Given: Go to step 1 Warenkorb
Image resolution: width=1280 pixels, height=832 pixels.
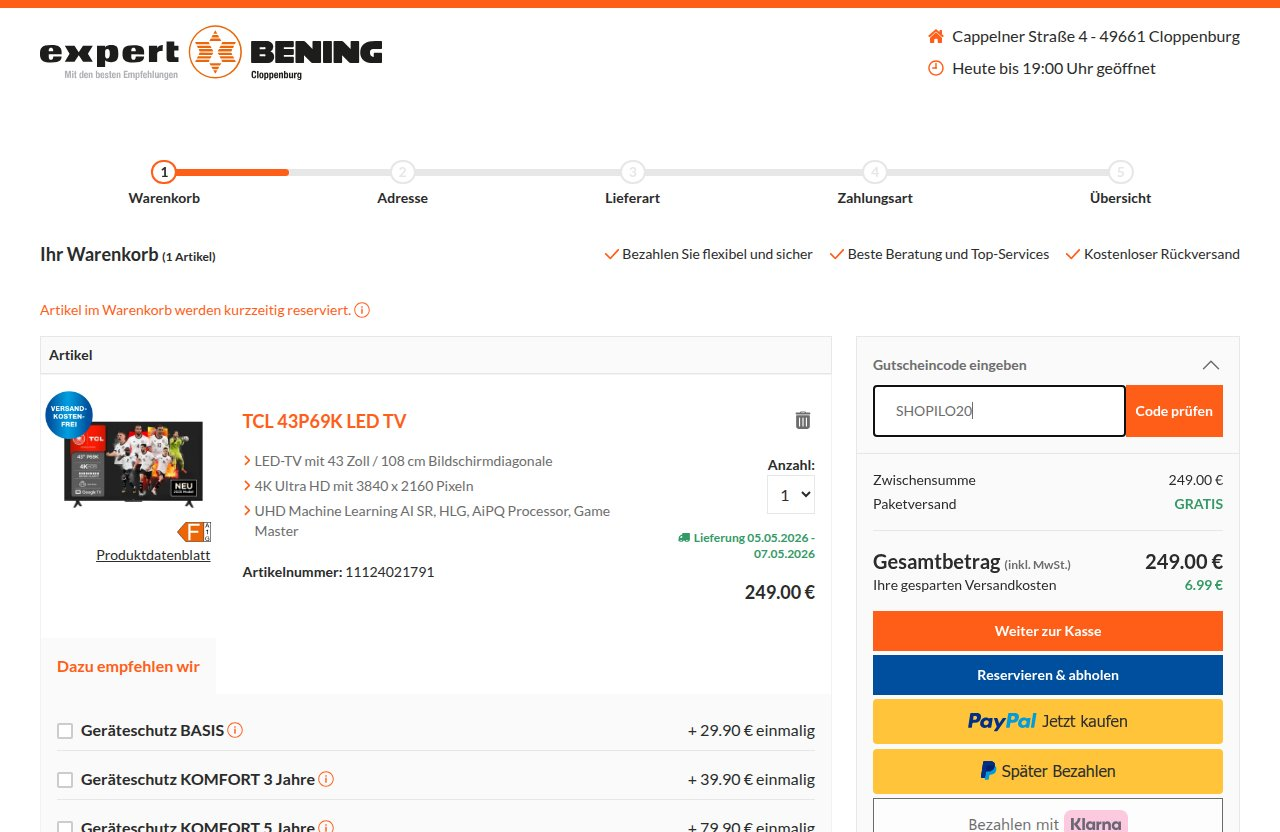Looking at the screenshot, I should (x=164, y=182).
